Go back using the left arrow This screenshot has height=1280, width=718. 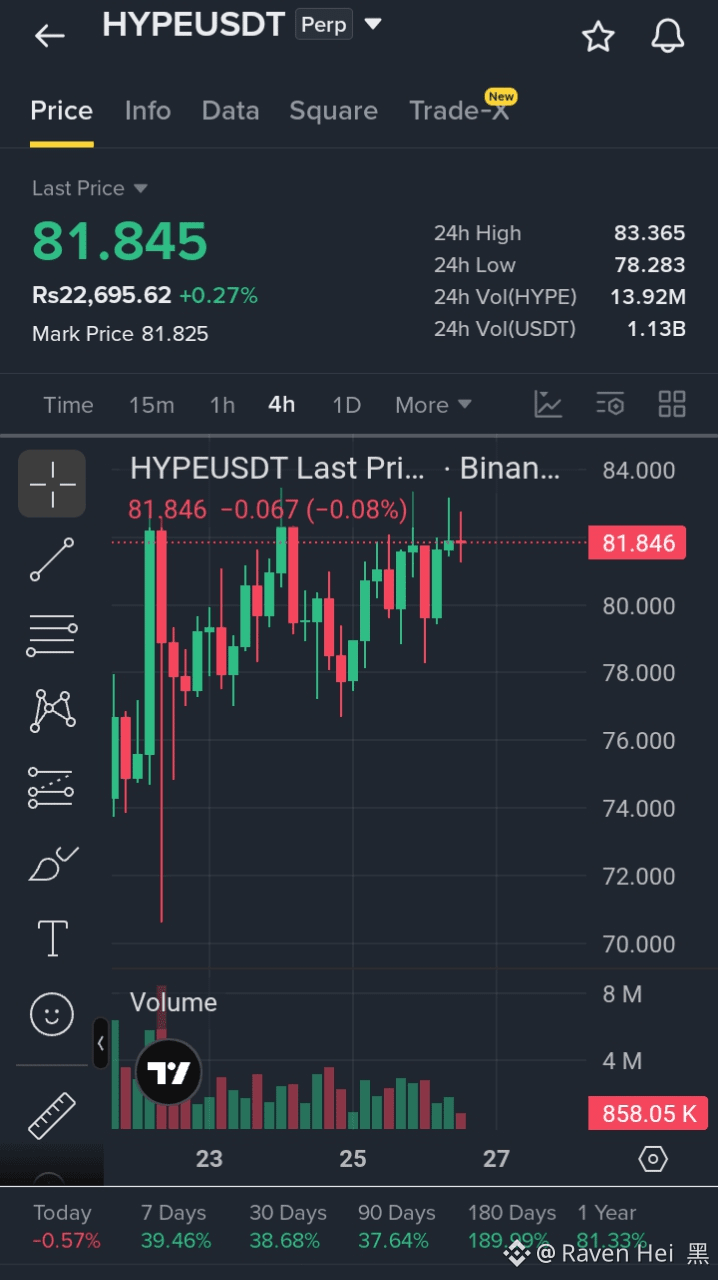tap(49, 36)
